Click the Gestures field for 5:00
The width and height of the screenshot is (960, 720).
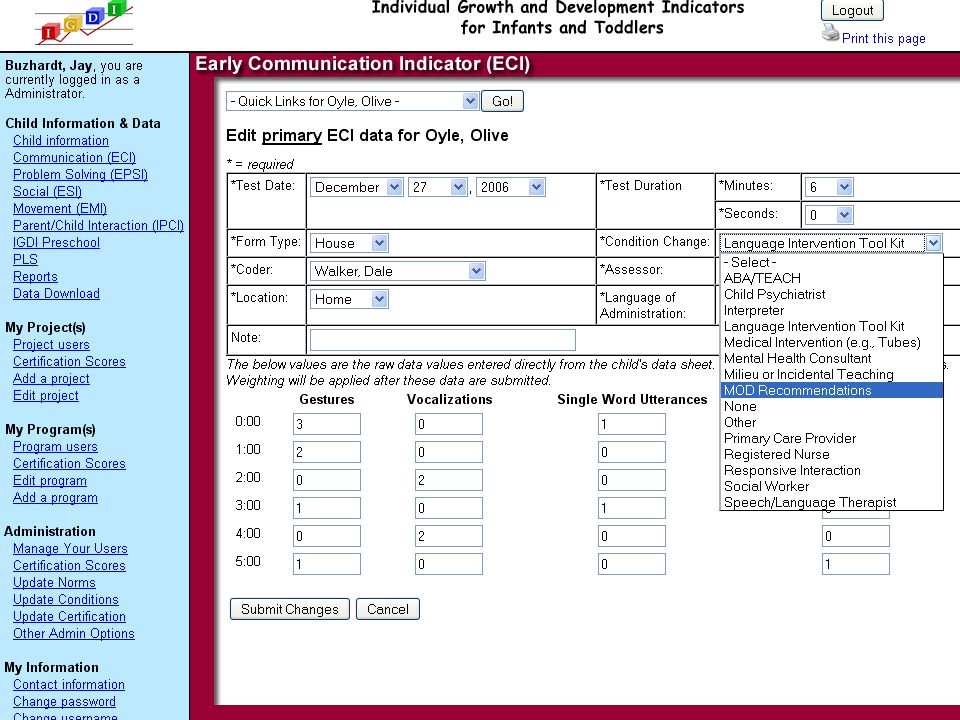tap(327, 564)
